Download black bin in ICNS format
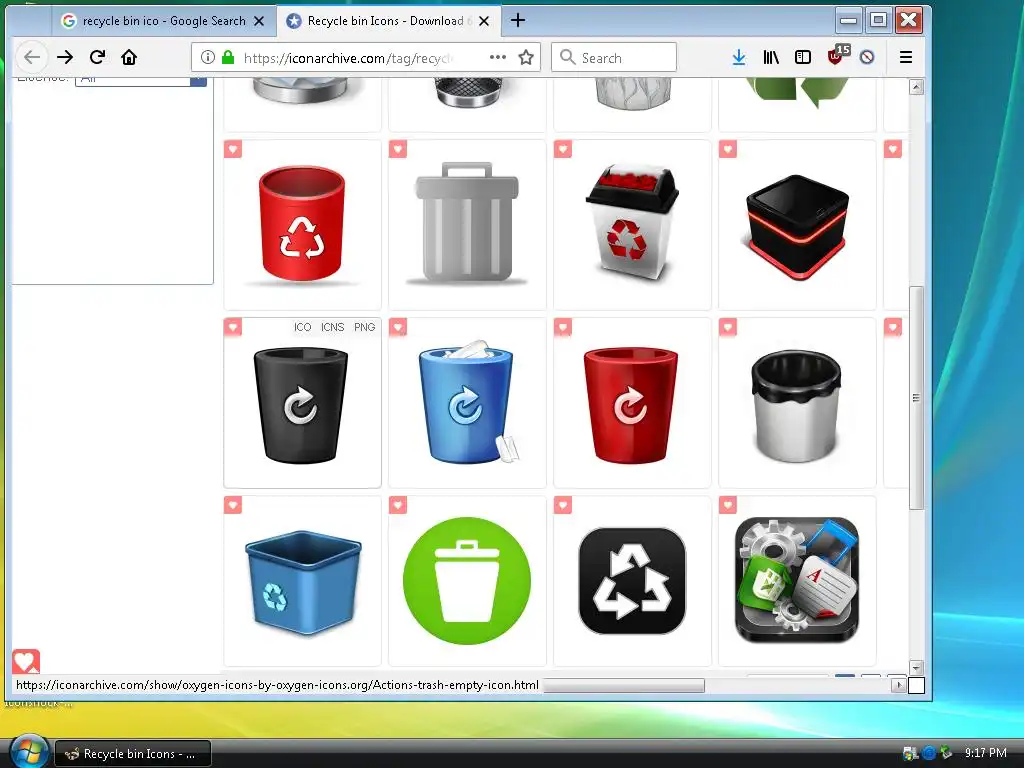Viewport: 1024px width, 768px height. [x=332, y=327]
